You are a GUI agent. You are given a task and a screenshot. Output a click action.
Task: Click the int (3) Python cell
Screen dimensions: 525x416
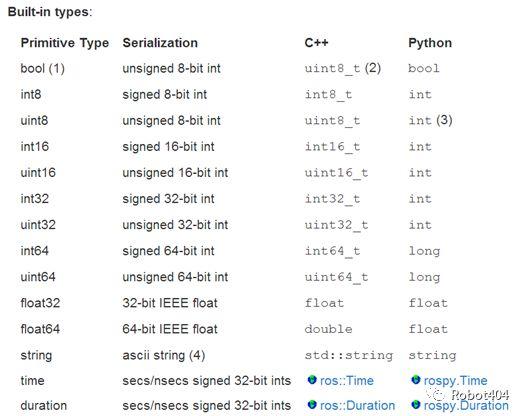click(431, 120)
